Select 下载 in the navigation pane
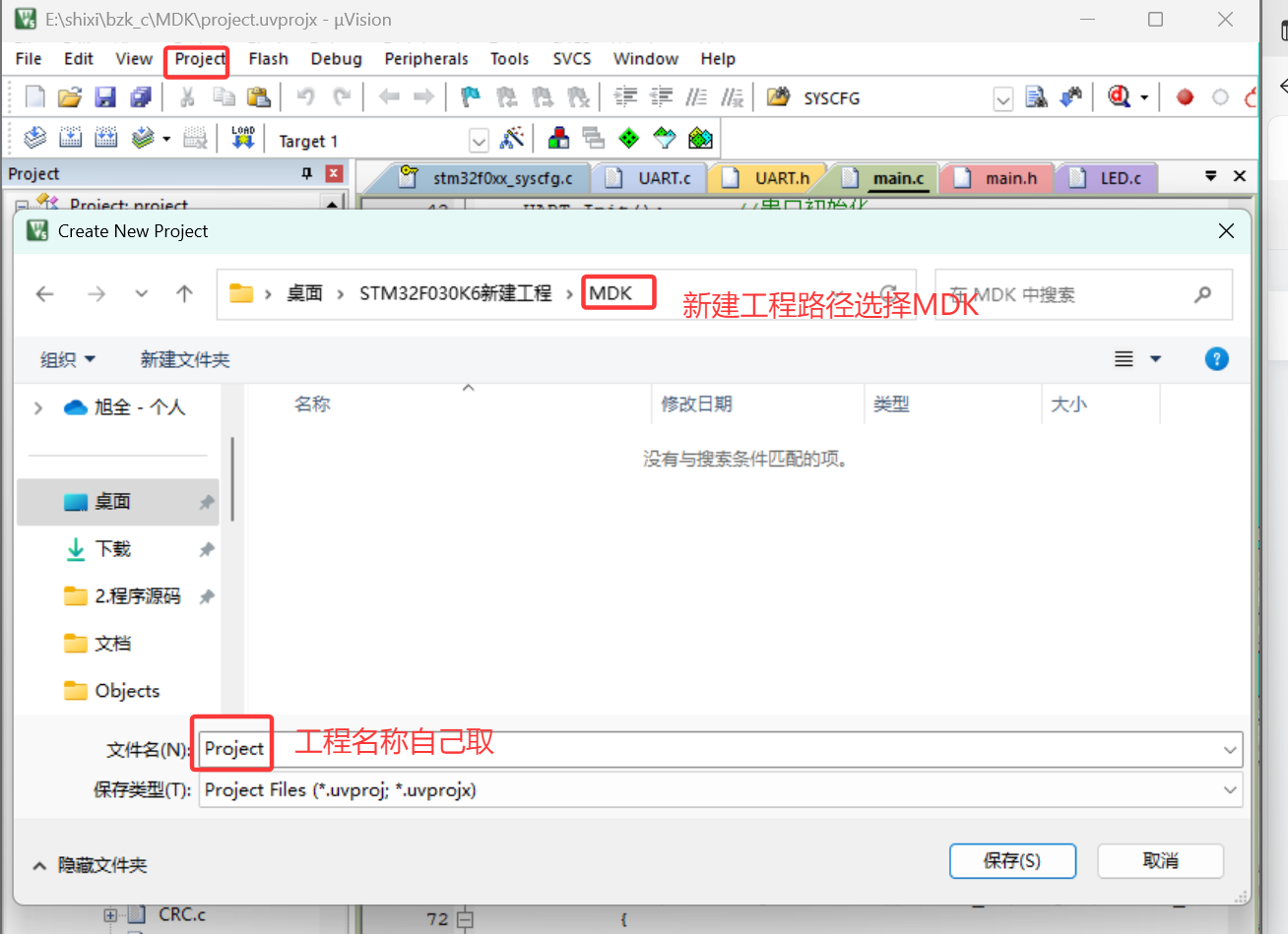 pos(118,549)
